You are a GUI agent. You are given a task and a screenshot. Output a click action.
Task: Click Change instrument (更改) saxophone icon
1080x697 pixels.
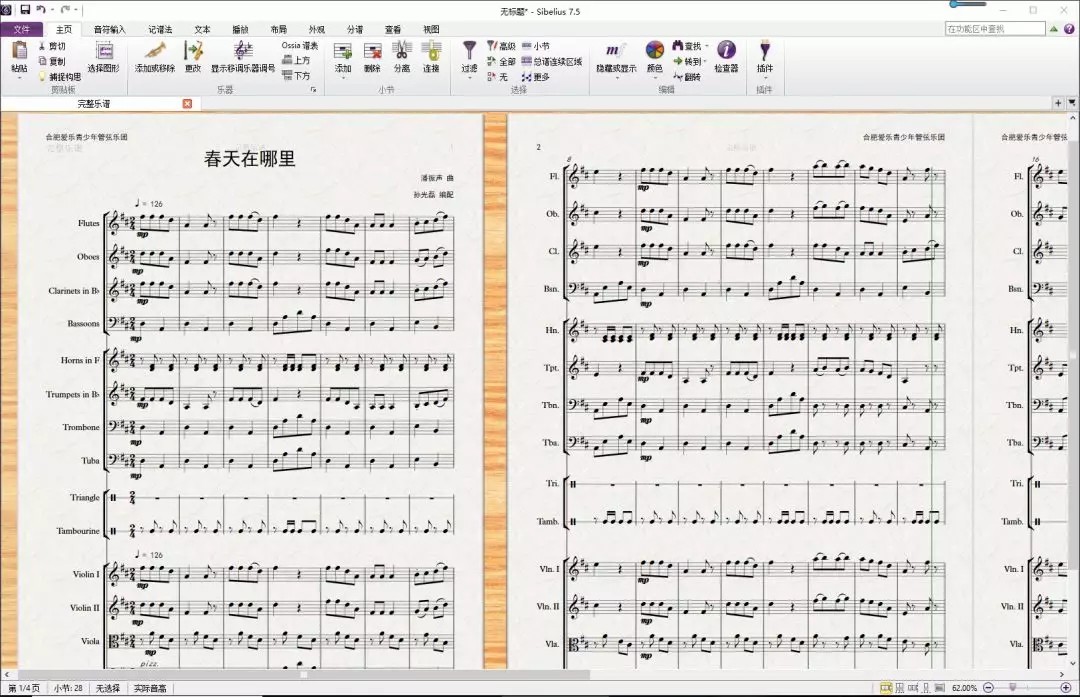pyautogui.click(x=194, y=51)
